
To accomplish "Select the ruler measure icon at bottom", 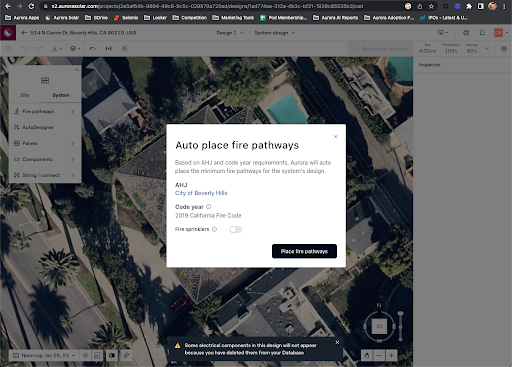I will [126, 355].
